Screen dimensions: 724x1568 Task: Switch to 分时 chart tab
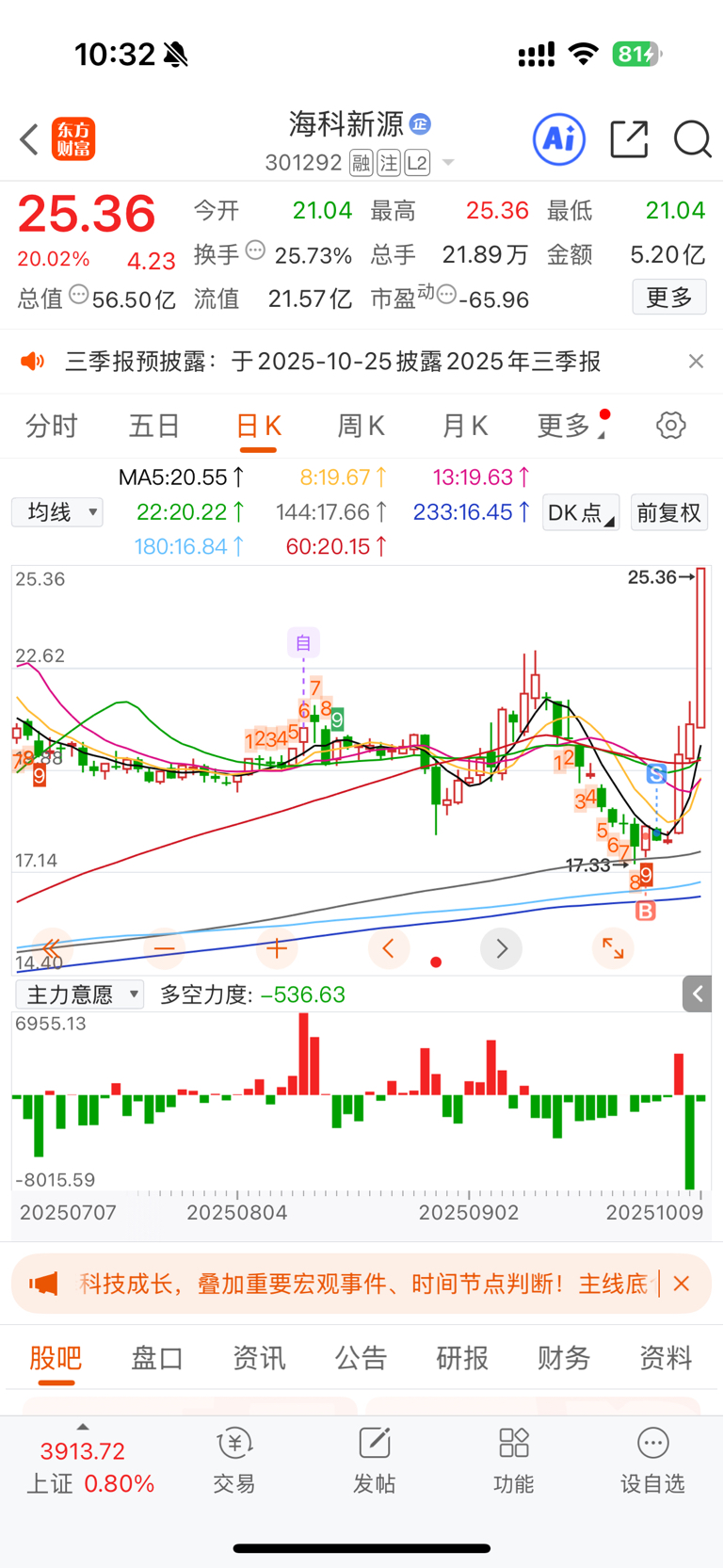[x=52, y=426]
